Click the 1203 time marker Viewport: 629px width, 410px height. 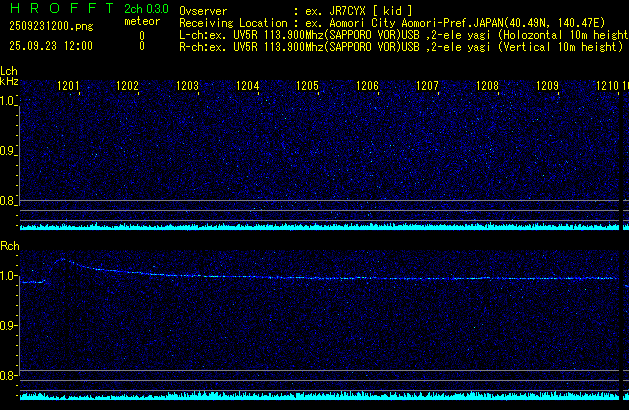187,87
